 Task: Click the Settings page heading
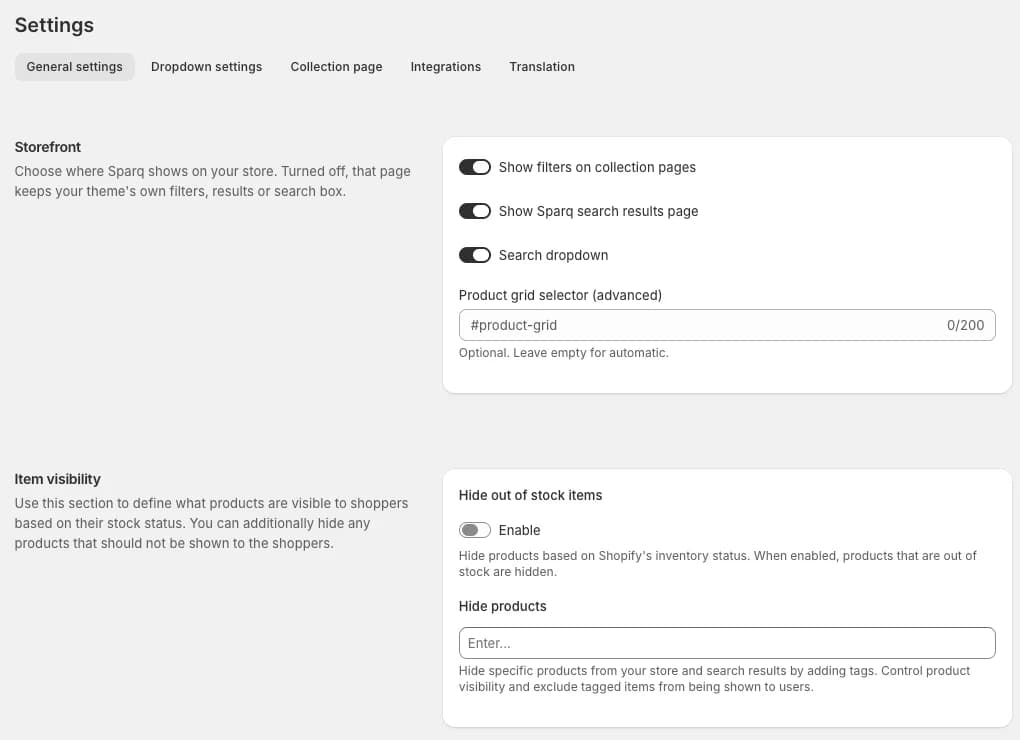coord(55,25)
